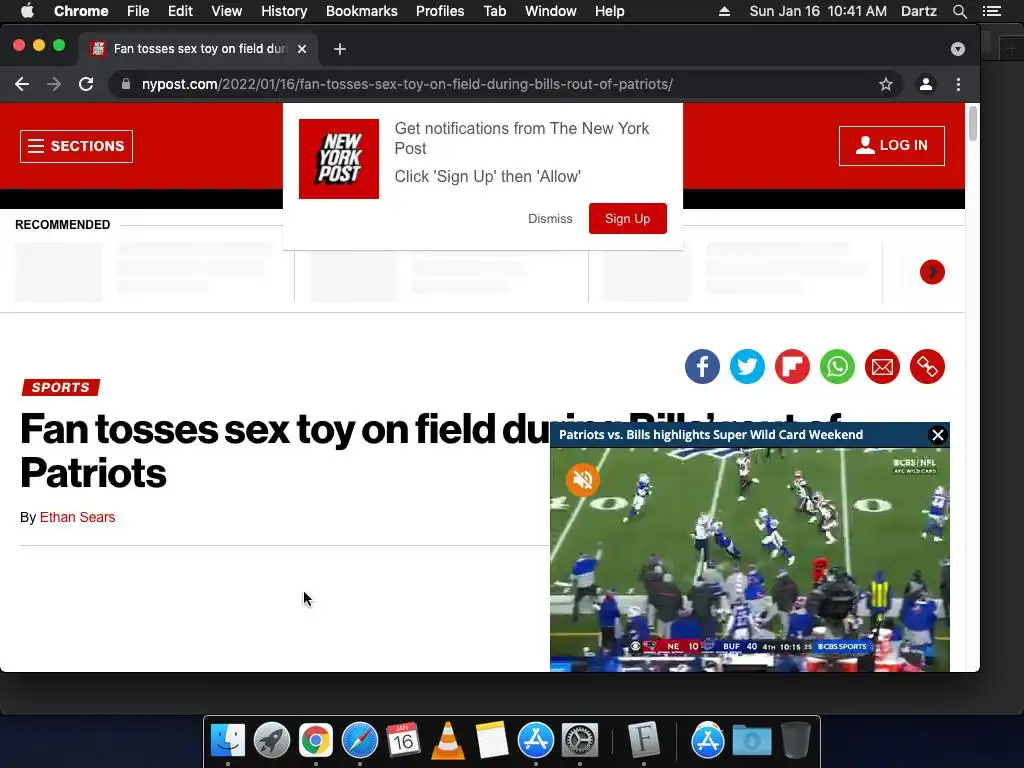Bookmark this page with star
Image resolution: width=1024 pixels, height=768 pixels.
(886, 84)
